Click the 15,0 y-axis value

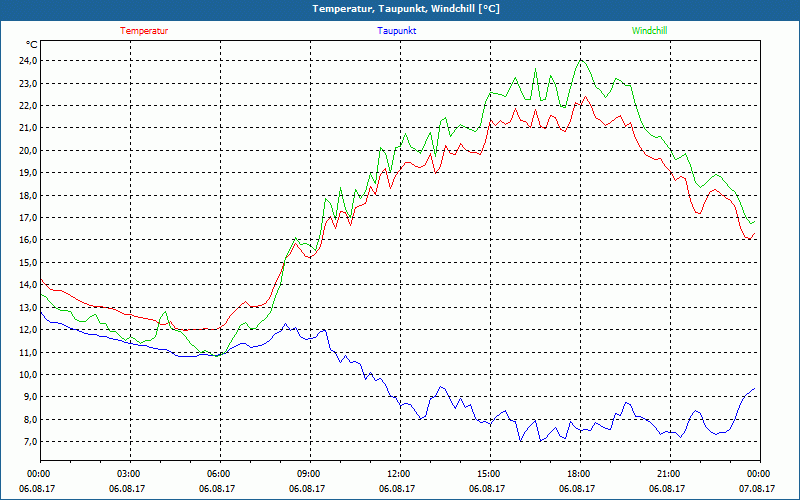point(29,262)
